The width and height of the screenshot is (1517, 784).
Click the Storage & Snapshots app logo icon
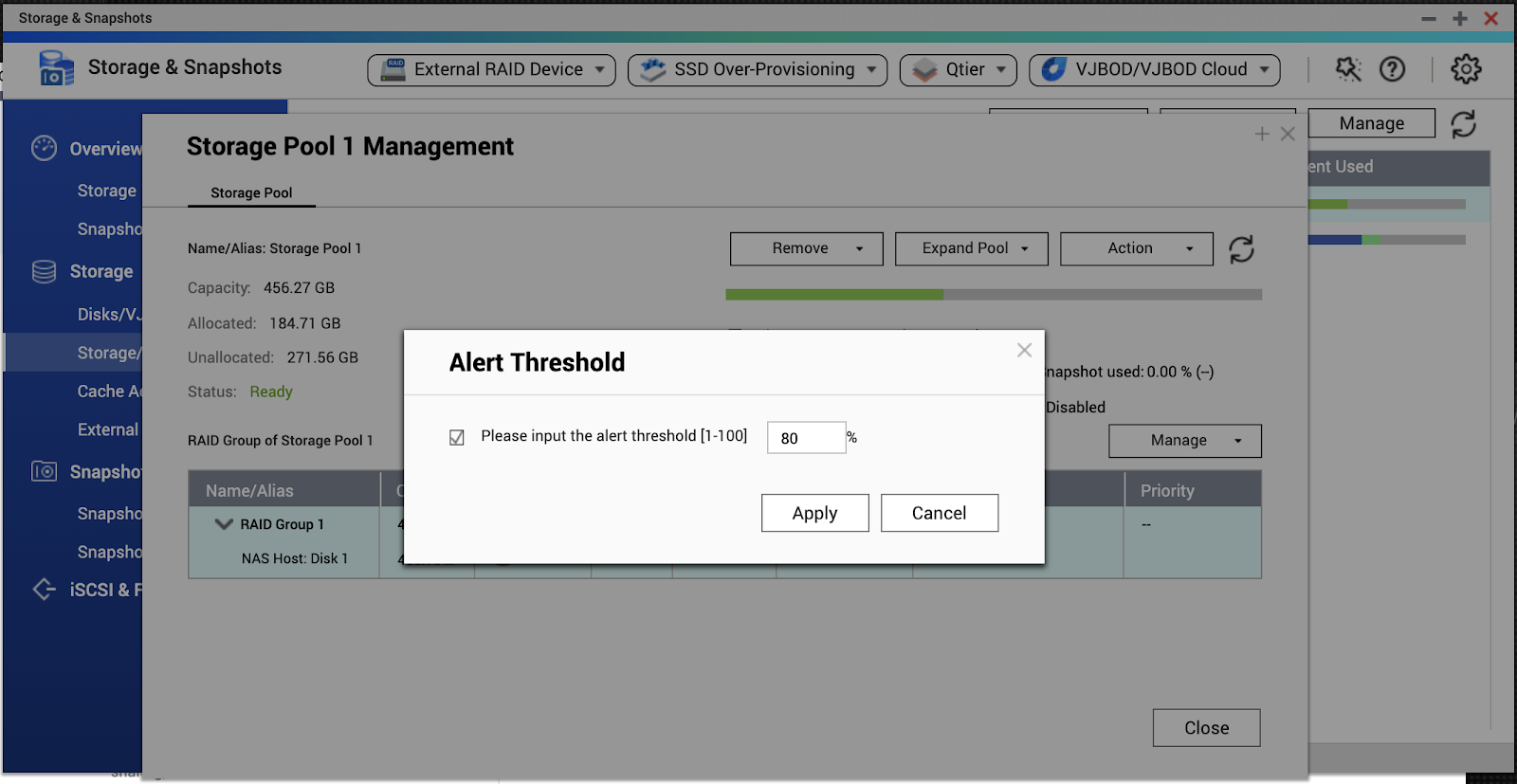point(56,68)
